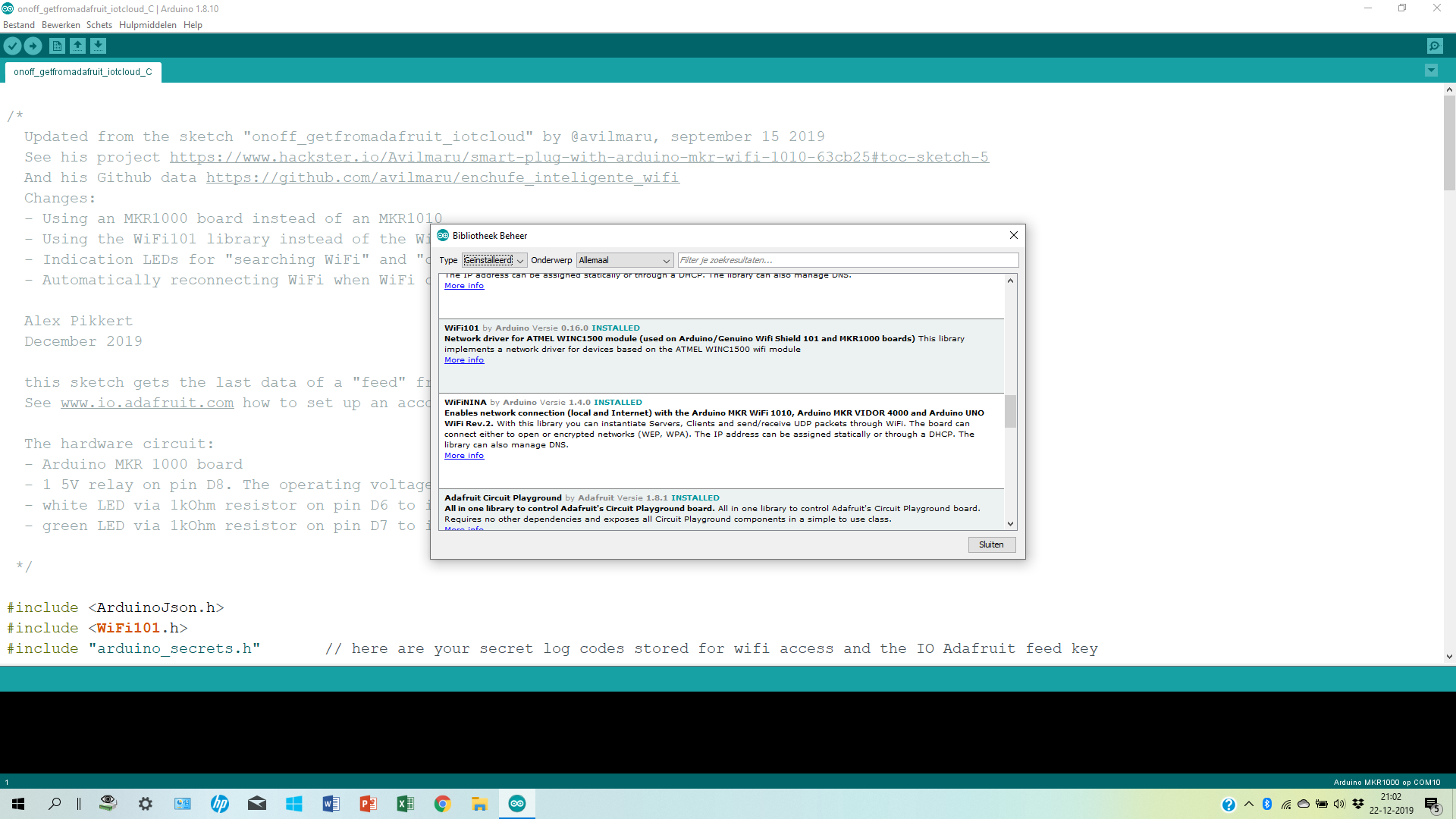Open Task View in the taskbar

tap(79, 804)
